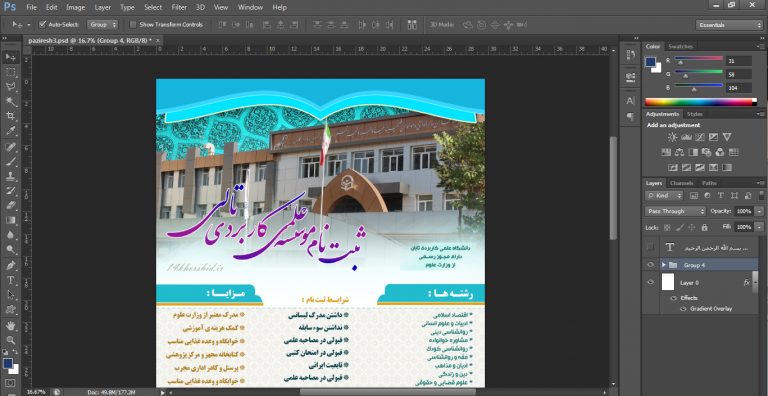
Task: Switch to the Paths tab
Action: click(x=709, y=183)
